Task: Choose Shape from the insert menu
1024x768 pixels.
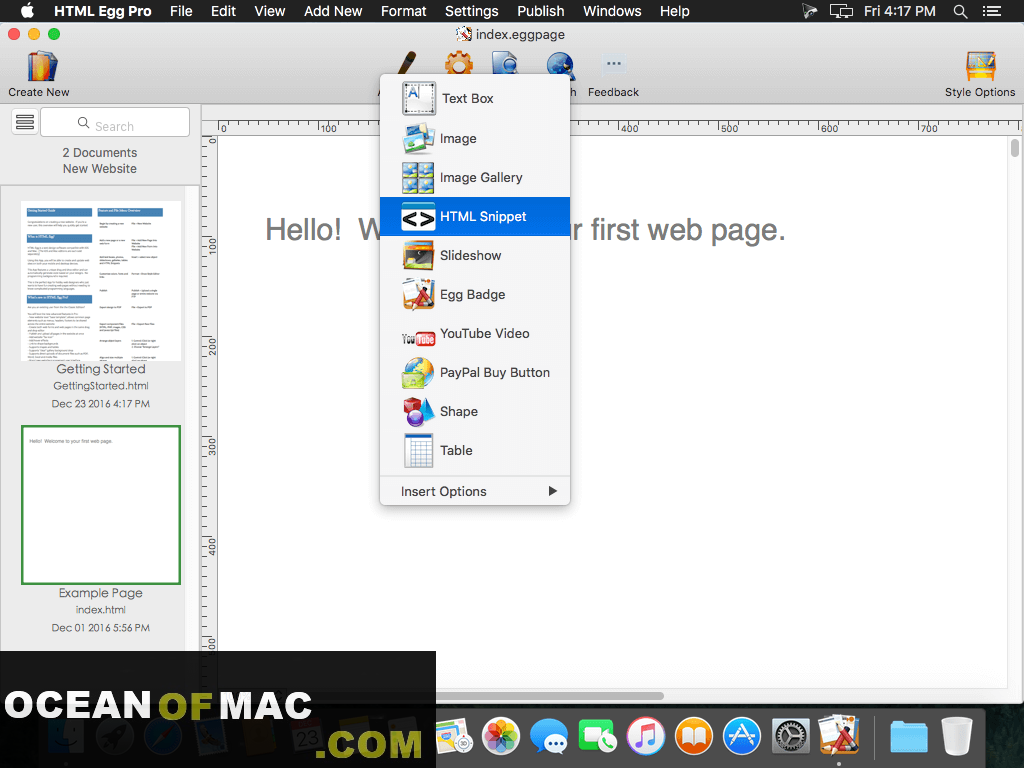Action: click(475, 411)
